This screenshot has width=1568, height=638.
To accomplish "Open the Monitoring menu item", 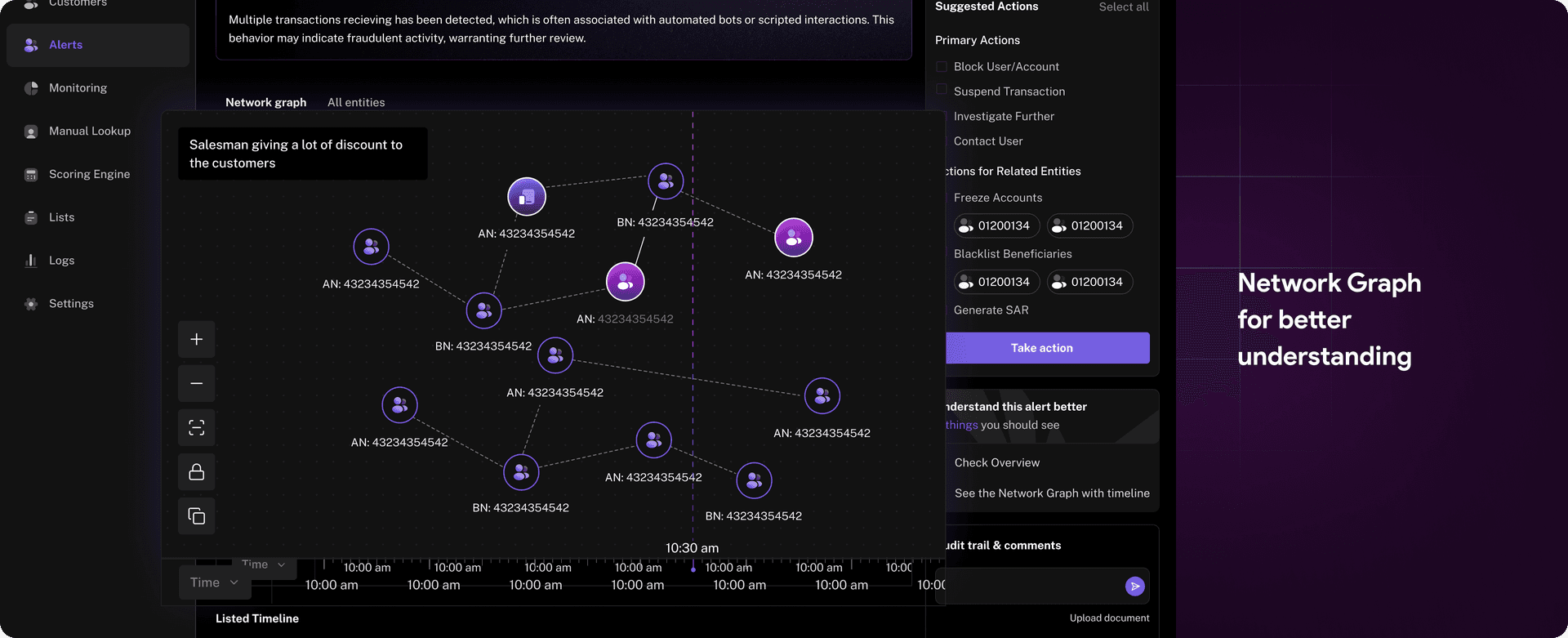I will (x=78, y=88).
